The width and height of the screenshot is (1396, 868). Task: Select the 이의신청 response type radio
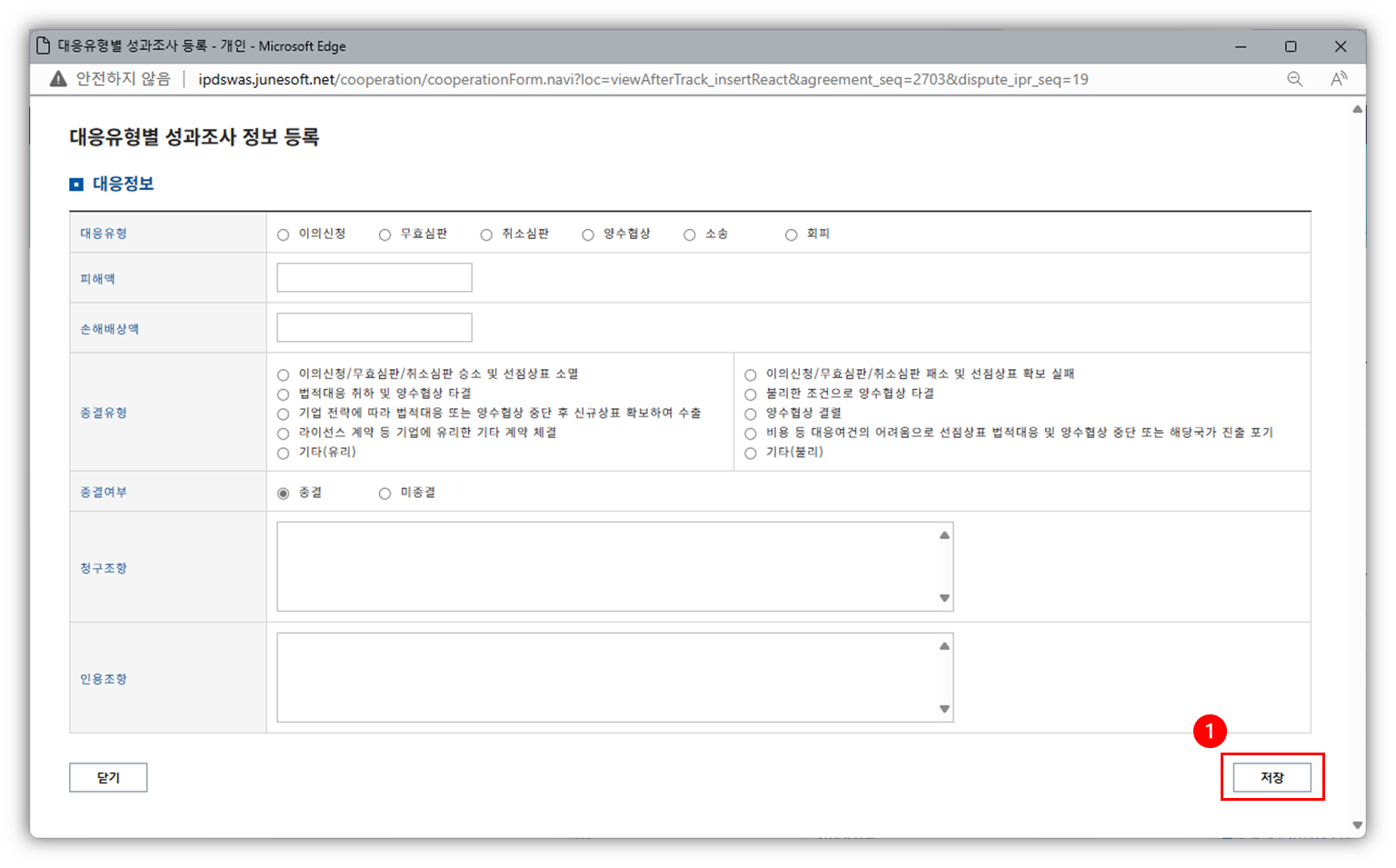point(284,234)
